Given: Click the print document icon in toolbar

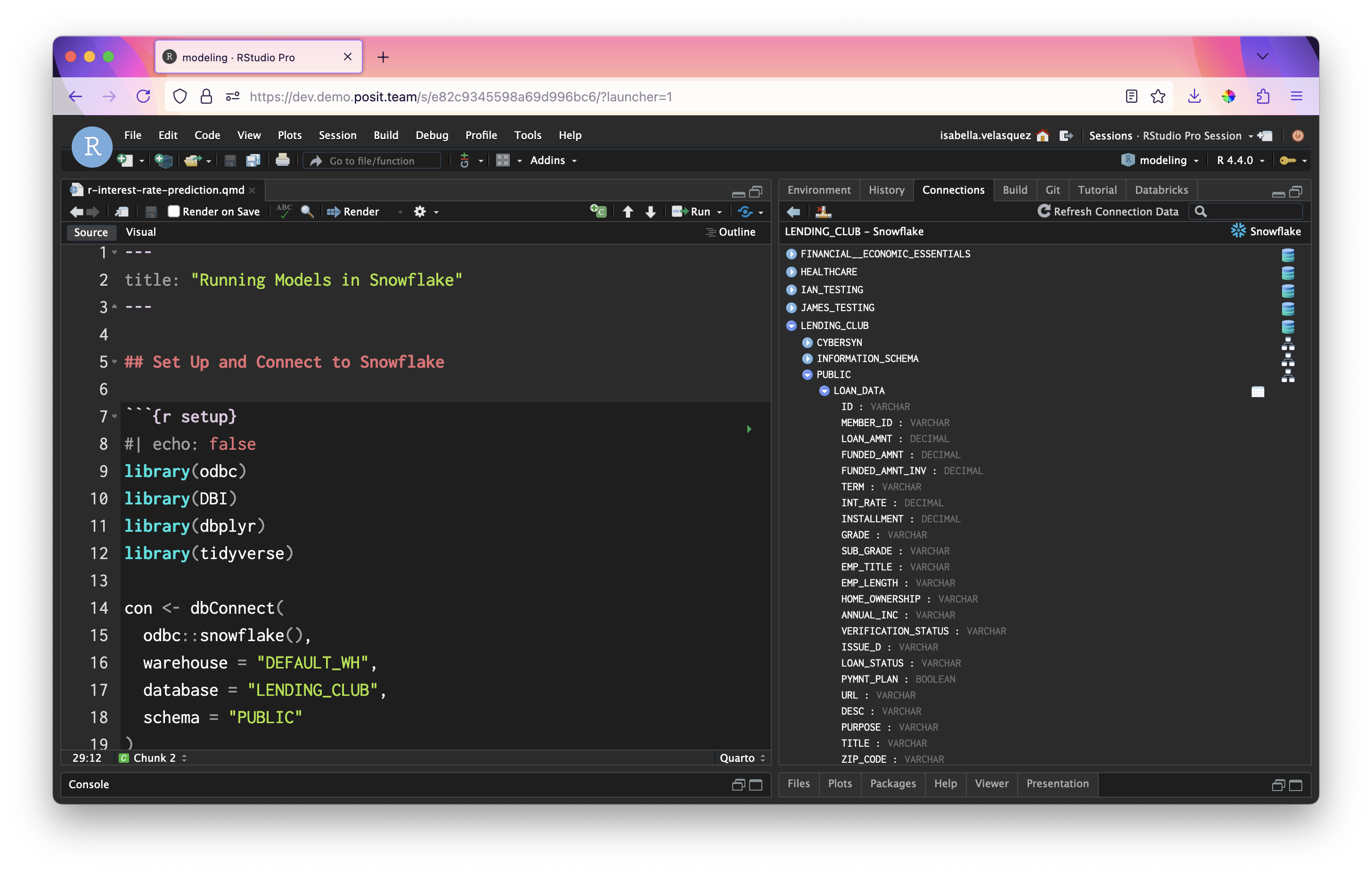Looking at the screenshot, I should click(282, 161).
